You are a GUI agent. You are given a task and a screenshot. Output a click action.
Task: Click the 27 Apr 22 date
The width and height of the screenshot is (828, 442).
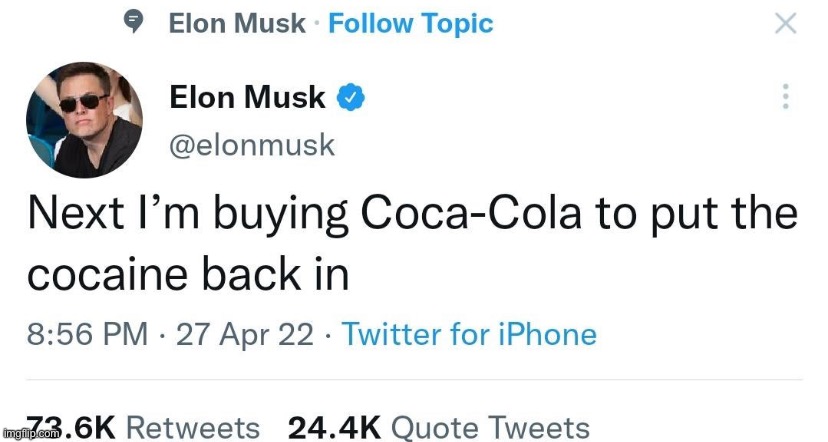tap(244, 334)
